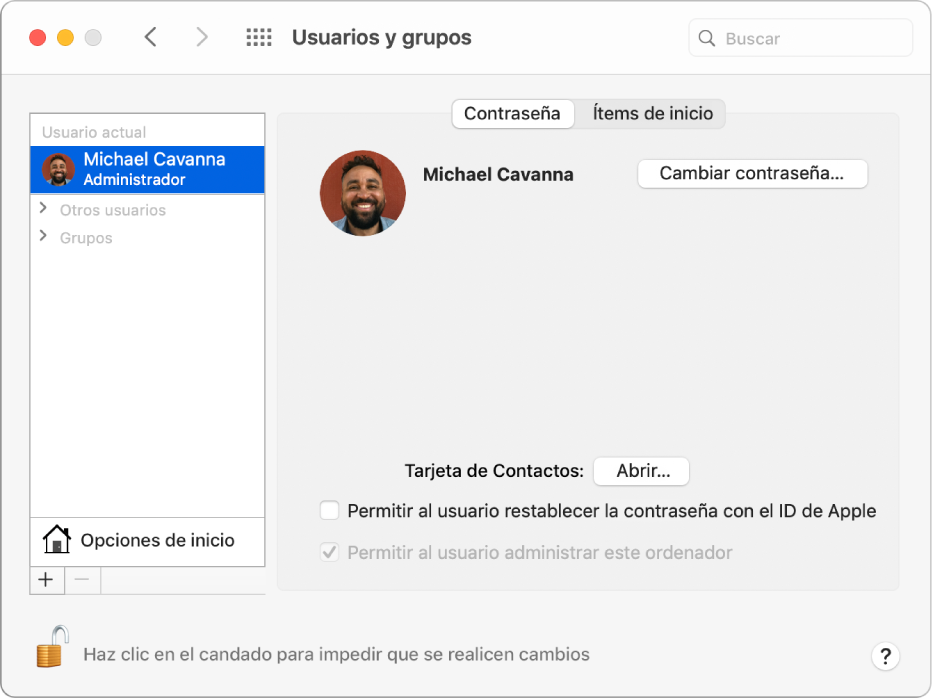Expand the Grupos section
The image size is (934, 700).
point(43,237)
